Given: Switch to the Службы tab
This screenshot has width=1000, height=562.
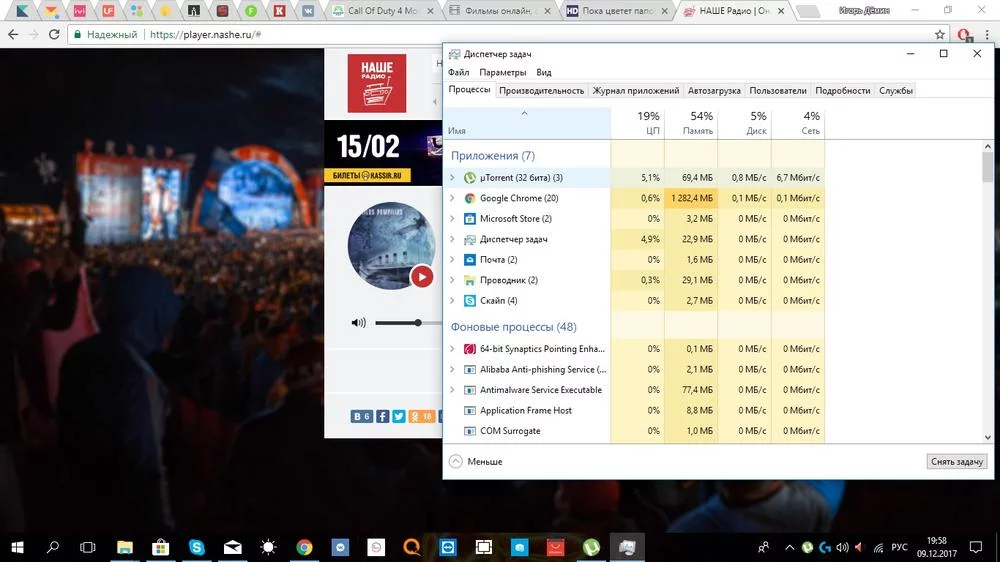Looking at the screenshot, I should [x=896, y=91].
